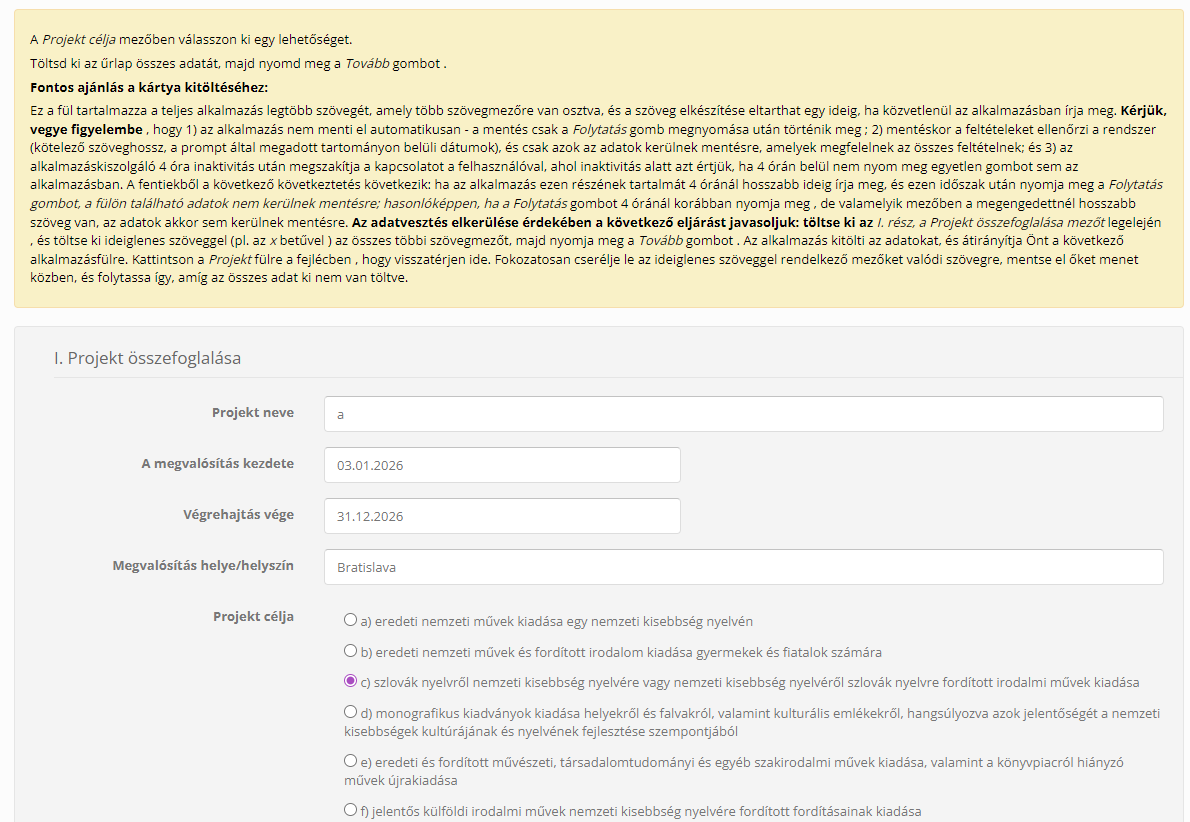Image resolution: width=1190 pixels, height=822 pixels.
Task: Click the Projekt neve text field
Action: (743, 414)
